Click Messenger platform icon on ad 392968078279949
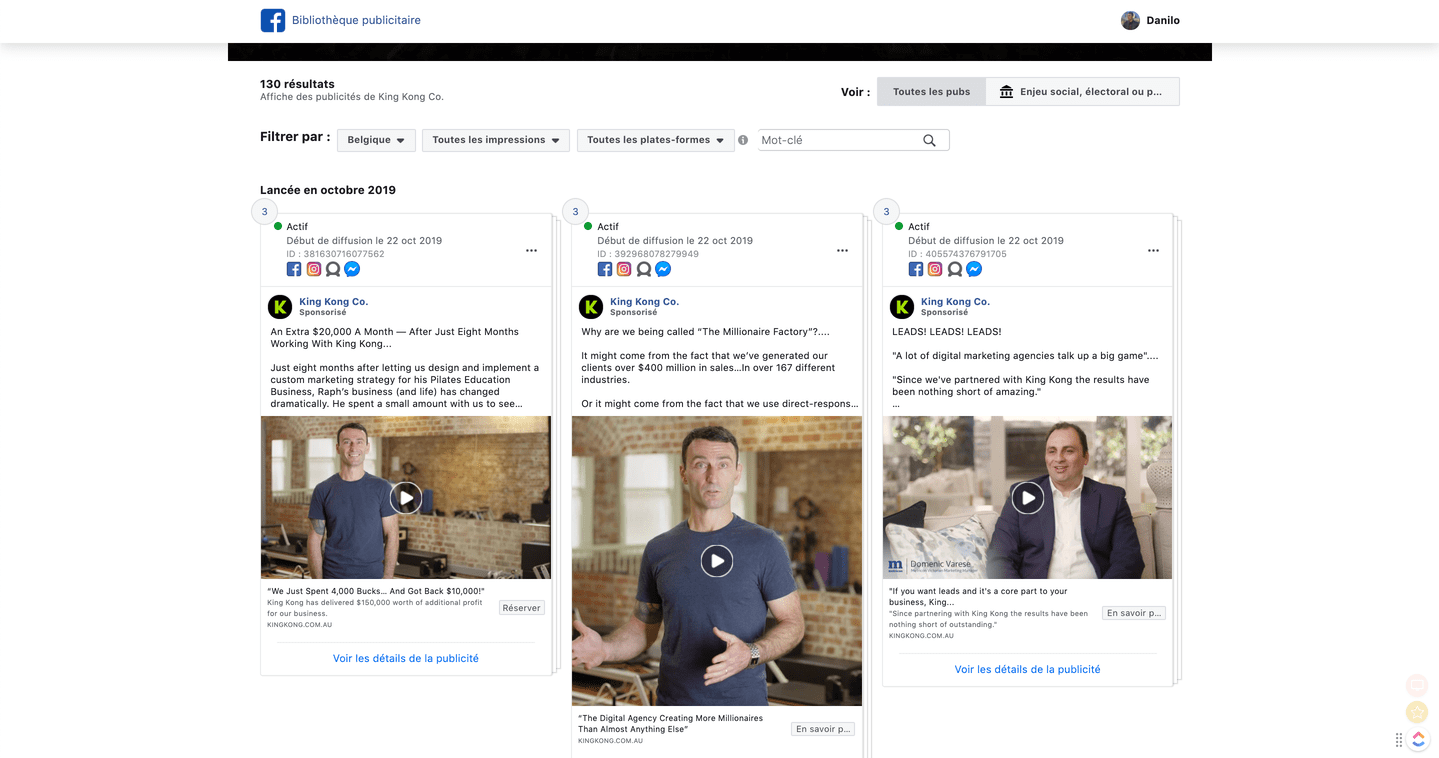 pos(663,269)
